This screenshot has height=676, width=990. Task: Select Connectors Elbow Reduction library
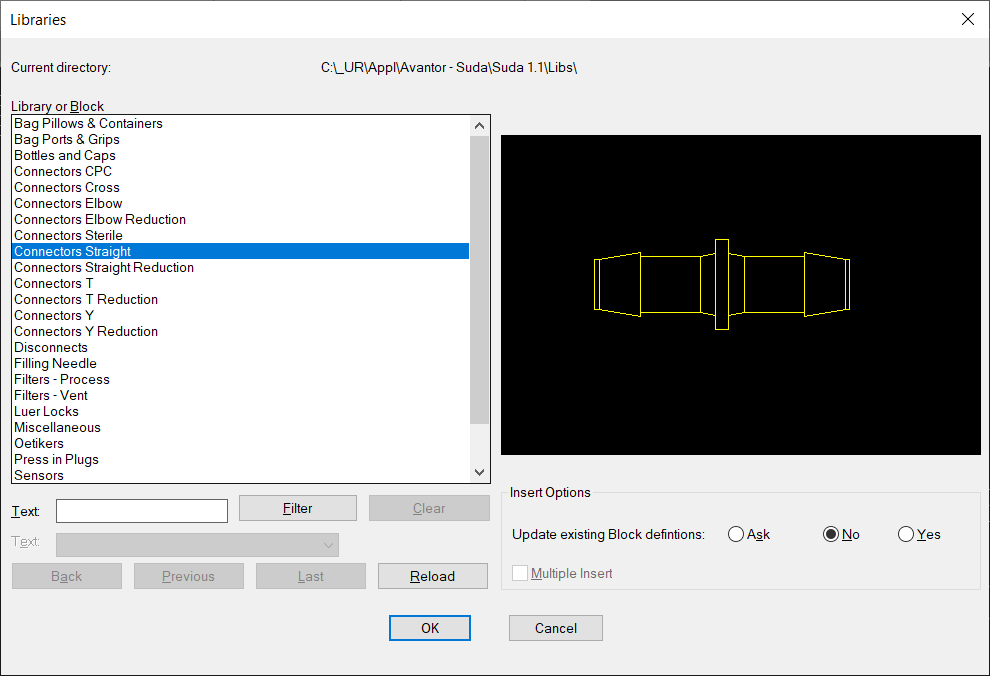[x=241, y=220]
